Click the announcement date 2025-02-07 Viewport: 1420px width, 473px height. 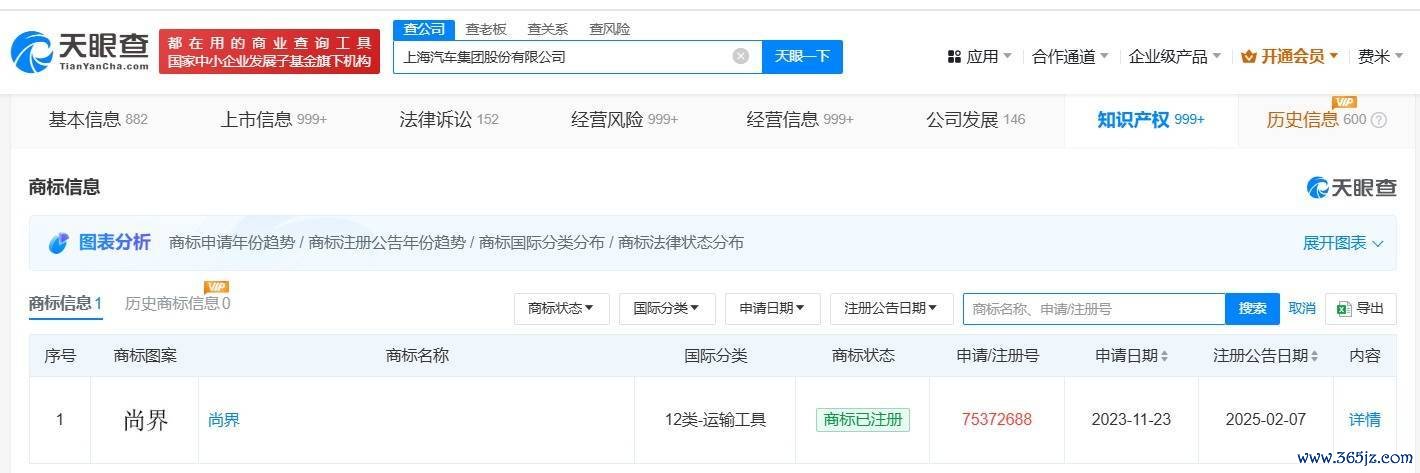(x=1265, y=420)
